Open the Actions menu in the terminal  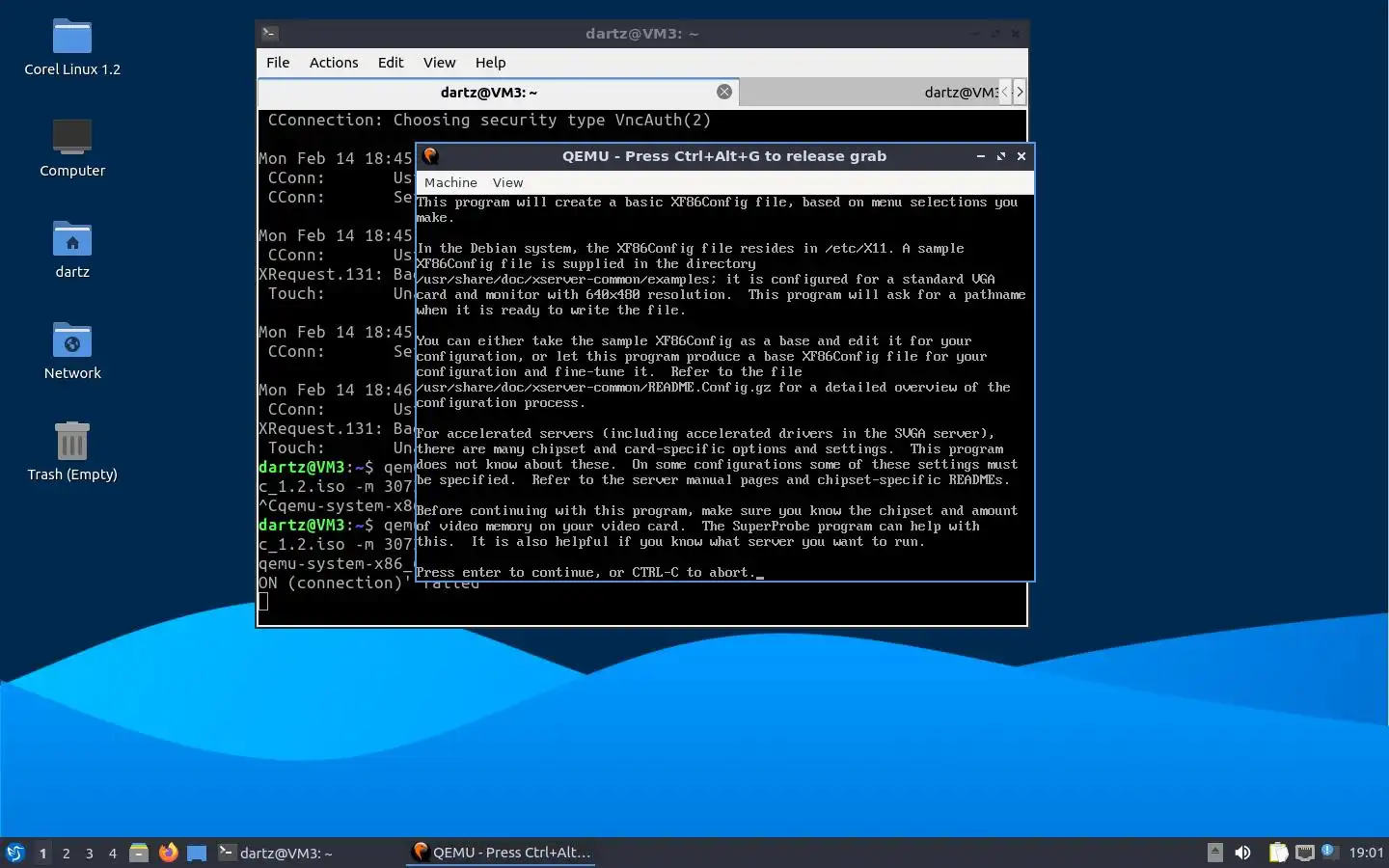pos(334,63)
